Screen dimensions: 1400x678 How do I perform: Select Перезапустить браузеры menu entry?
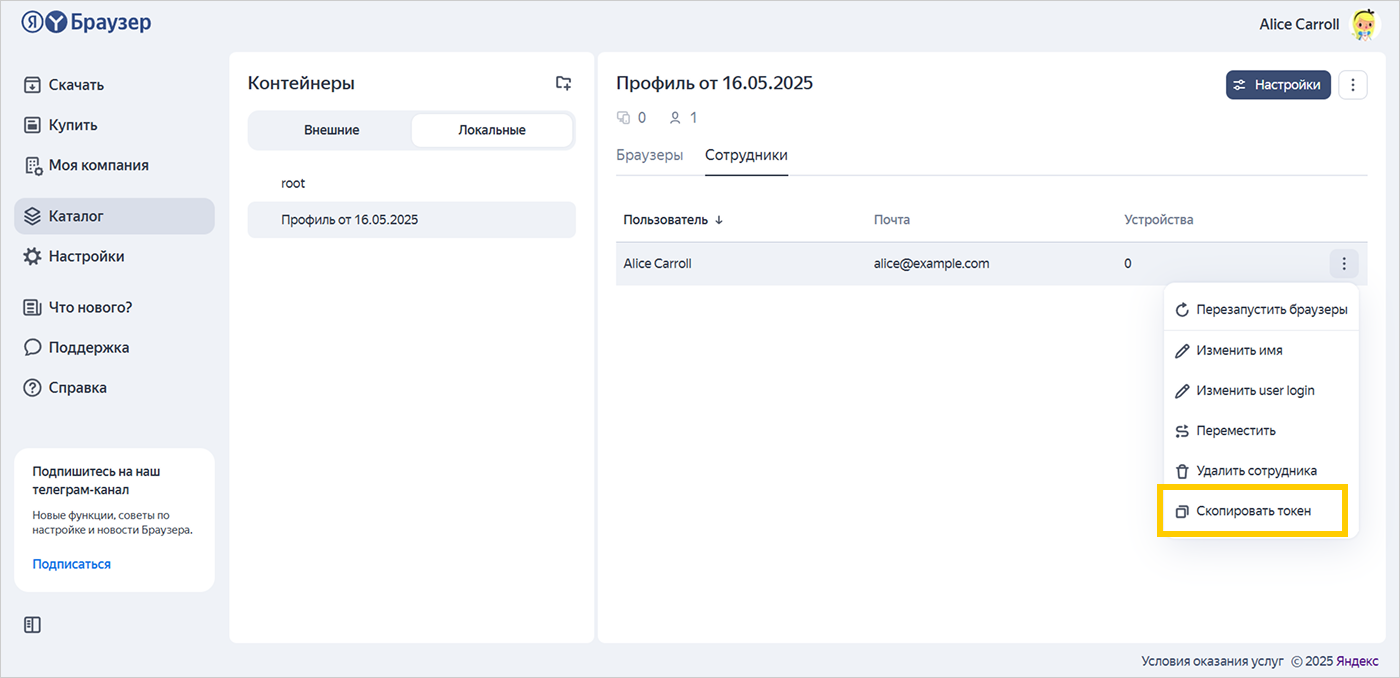pyautogui.click(x=1261, y=310)
